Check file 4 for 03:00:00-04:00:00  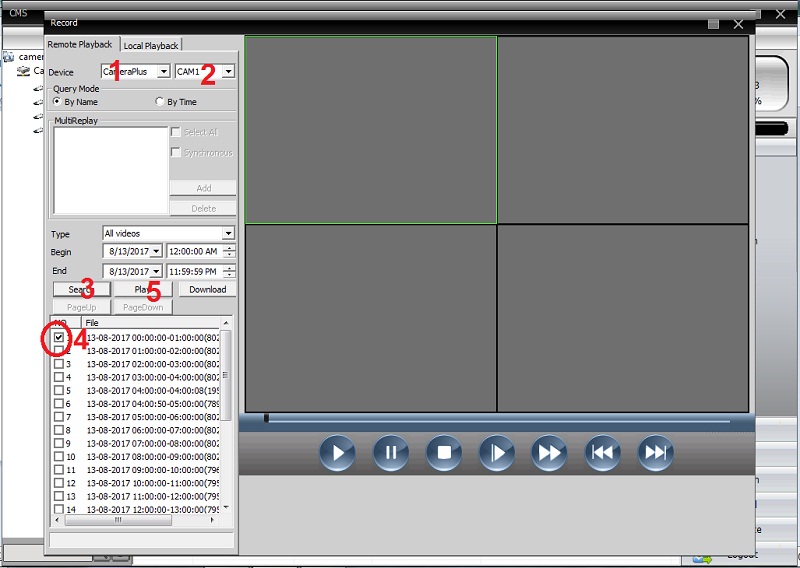[x=59, y=377]
